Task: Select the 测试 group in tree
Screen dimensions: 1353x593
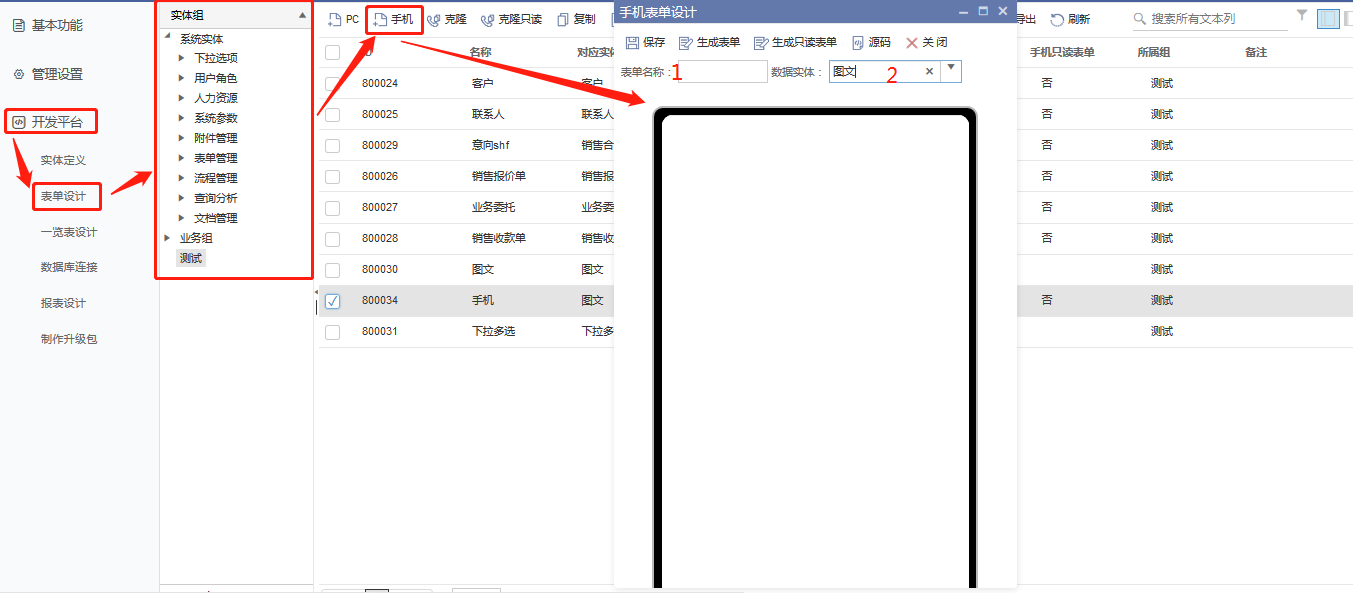Action: click(190, 258)
